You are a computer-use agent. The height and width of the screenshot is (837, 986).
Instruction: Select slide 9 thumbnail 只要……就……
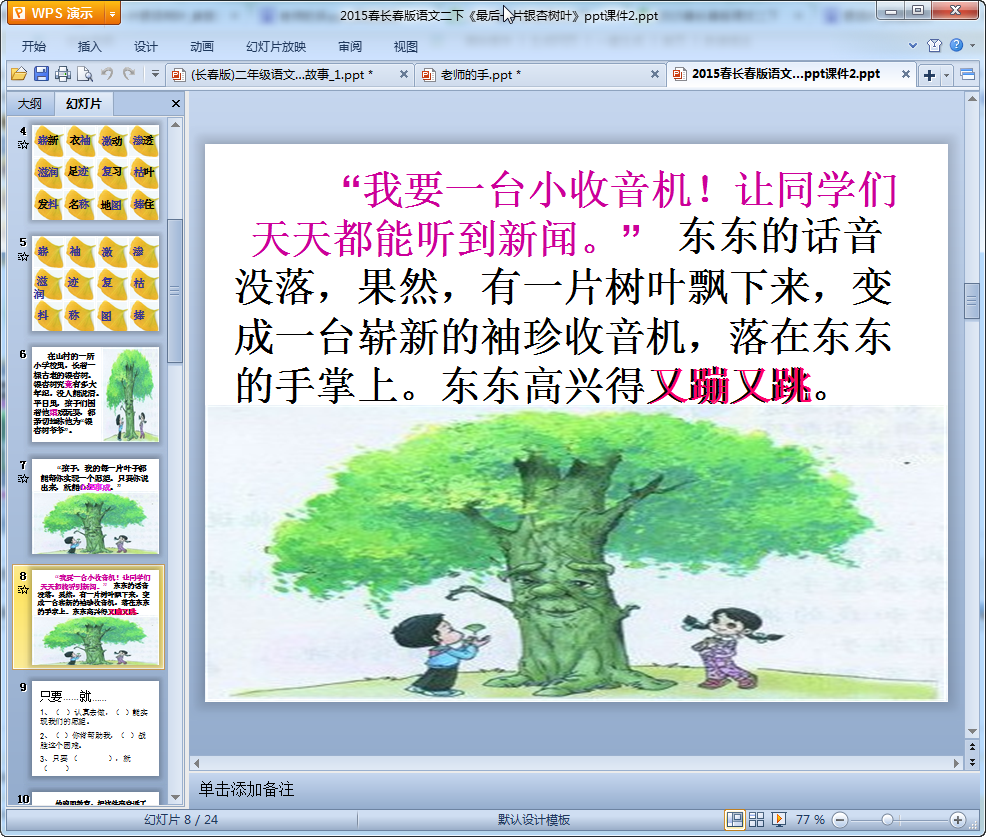pos(96,728)
